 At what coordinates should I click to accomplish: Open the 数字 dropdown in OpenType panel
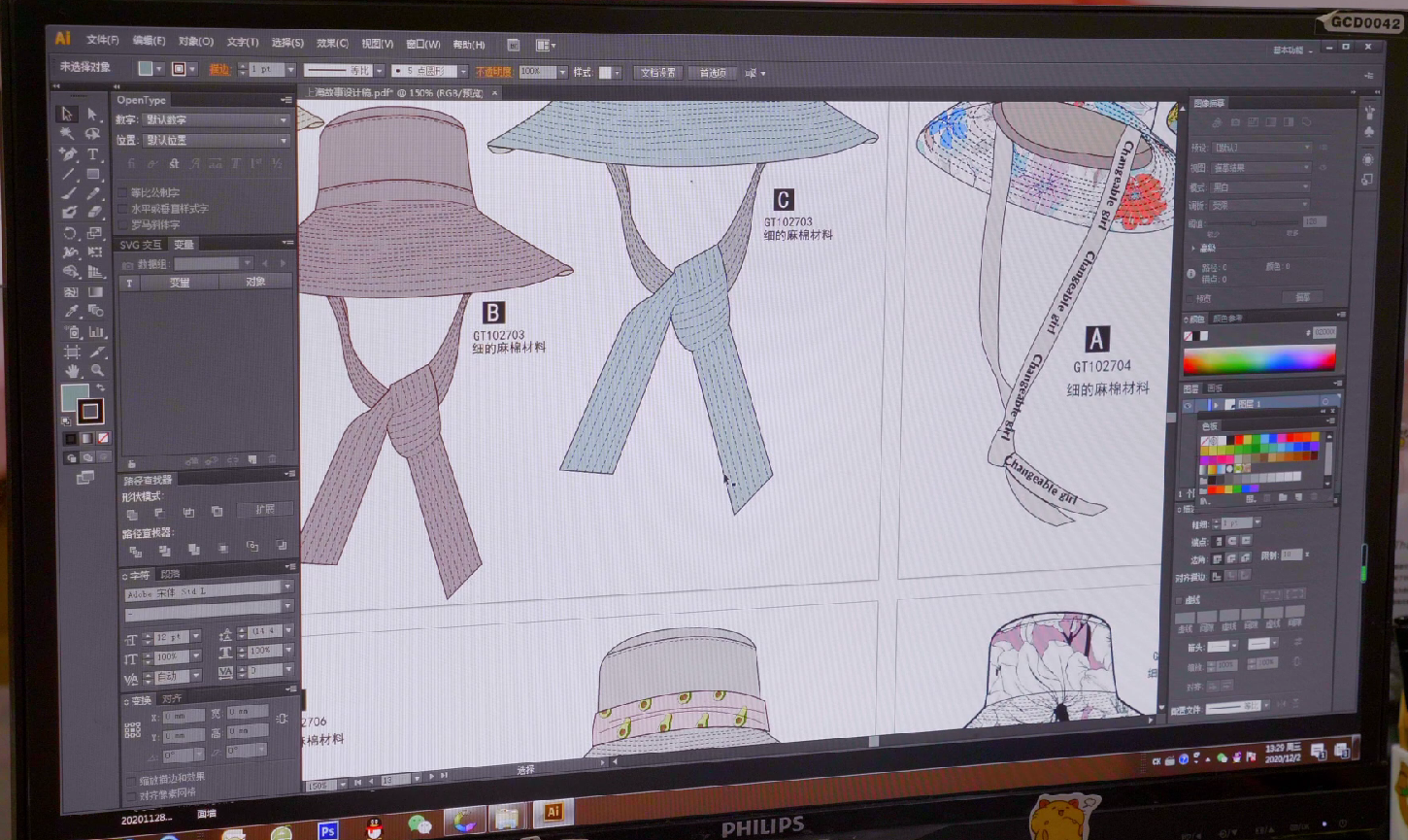tap(216, 120)
